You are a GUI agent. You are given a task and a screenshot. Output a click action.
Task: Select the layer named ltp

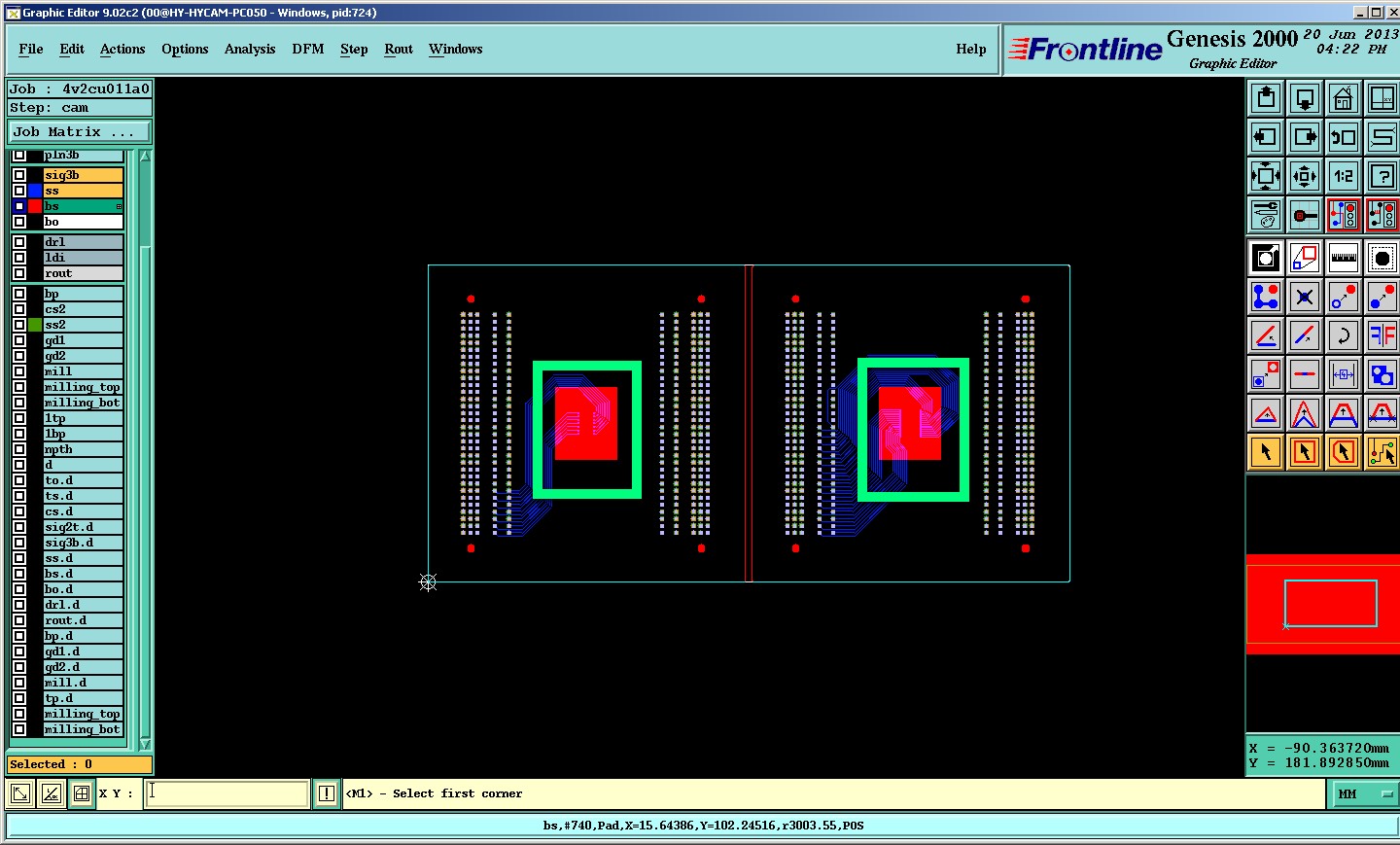(x=84, y=418)
